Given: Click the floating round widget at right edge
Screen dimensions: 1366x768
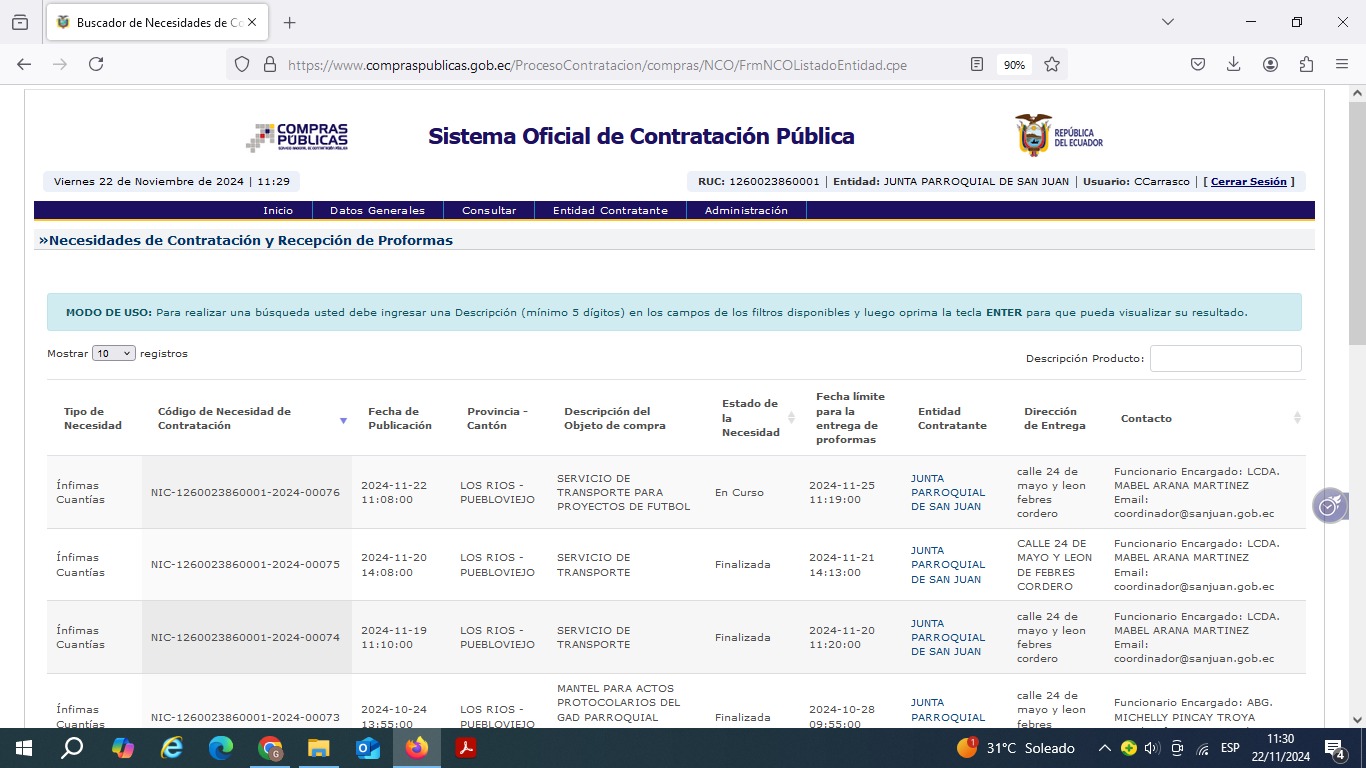Looking at the screenshot, I should (x=1328, y=506).
